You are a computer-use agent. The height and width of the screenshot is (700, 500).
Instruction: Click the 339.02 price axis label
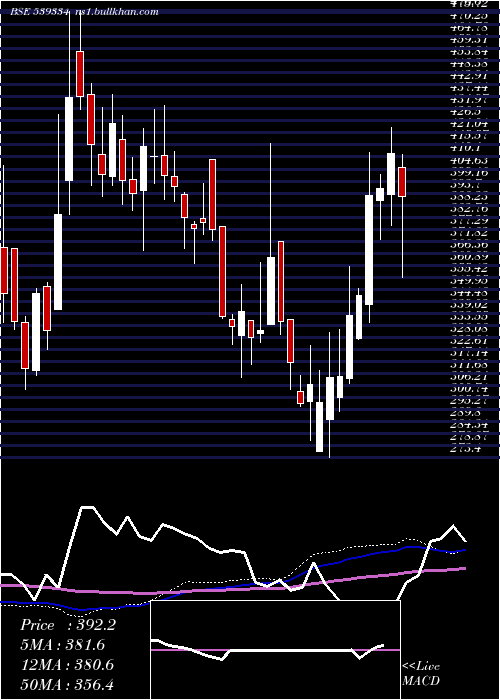(x=469, y=304)
